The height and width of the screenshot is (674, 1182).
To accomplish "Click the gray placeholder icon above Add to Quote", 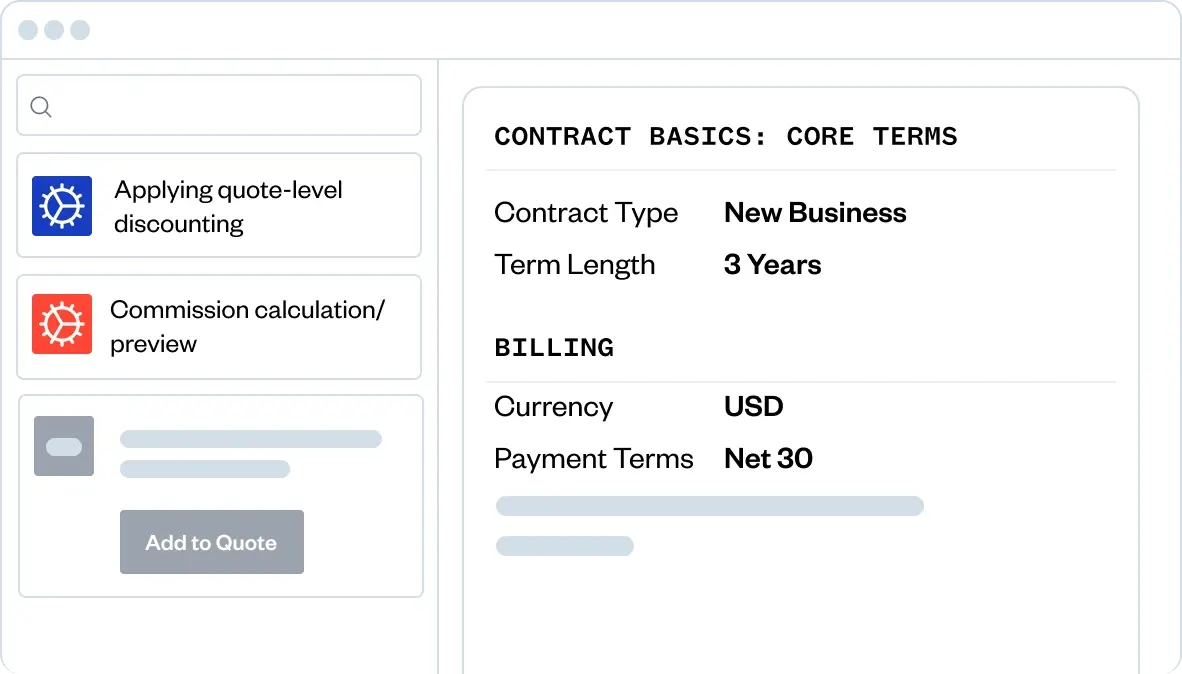I will (64, 446).
